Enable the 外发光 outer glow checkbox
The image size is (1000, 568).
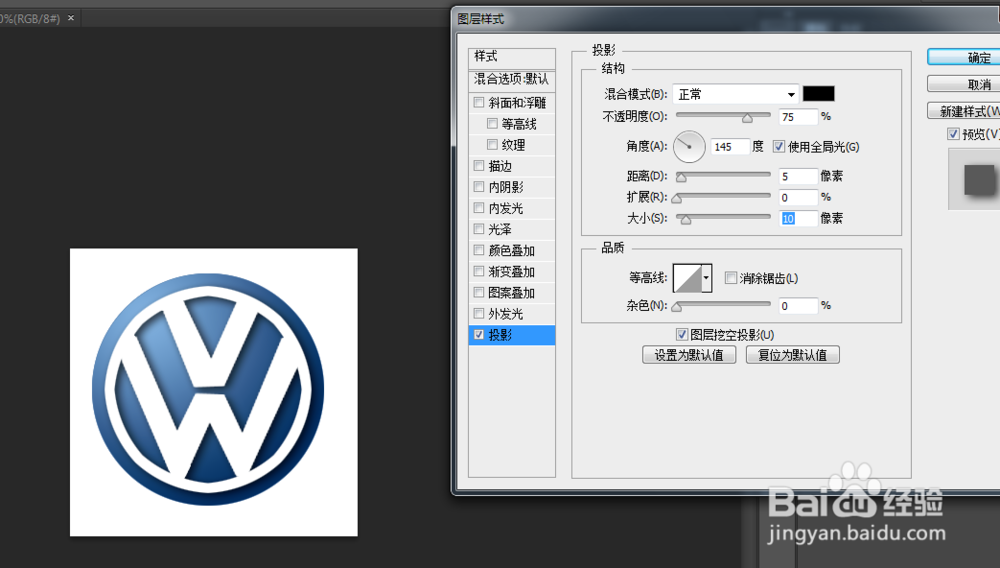[x=479, y=313]
